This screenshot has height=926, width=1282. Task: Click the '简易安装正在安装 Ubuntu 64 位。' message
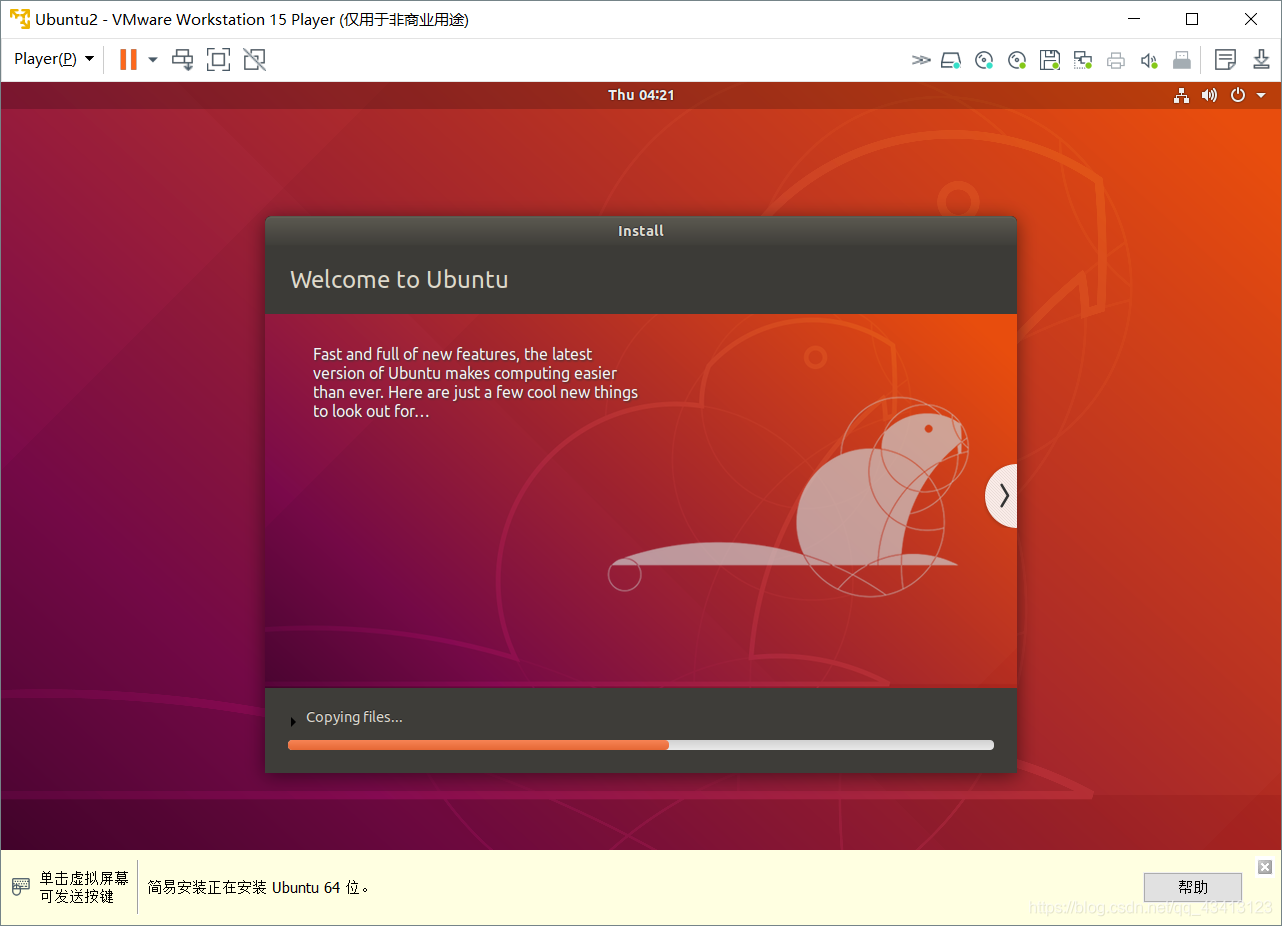[259, 887]
